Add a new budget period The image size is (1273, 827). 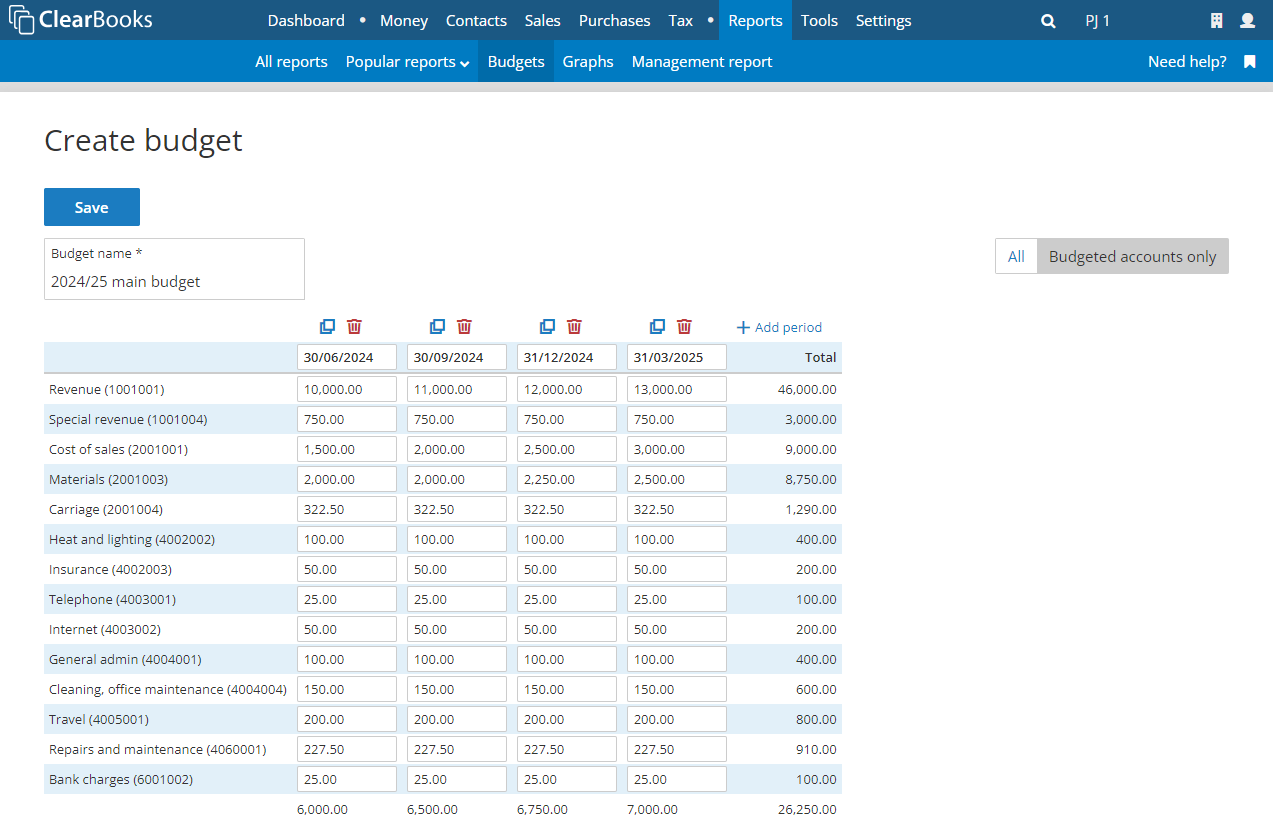tap(778, 326)
